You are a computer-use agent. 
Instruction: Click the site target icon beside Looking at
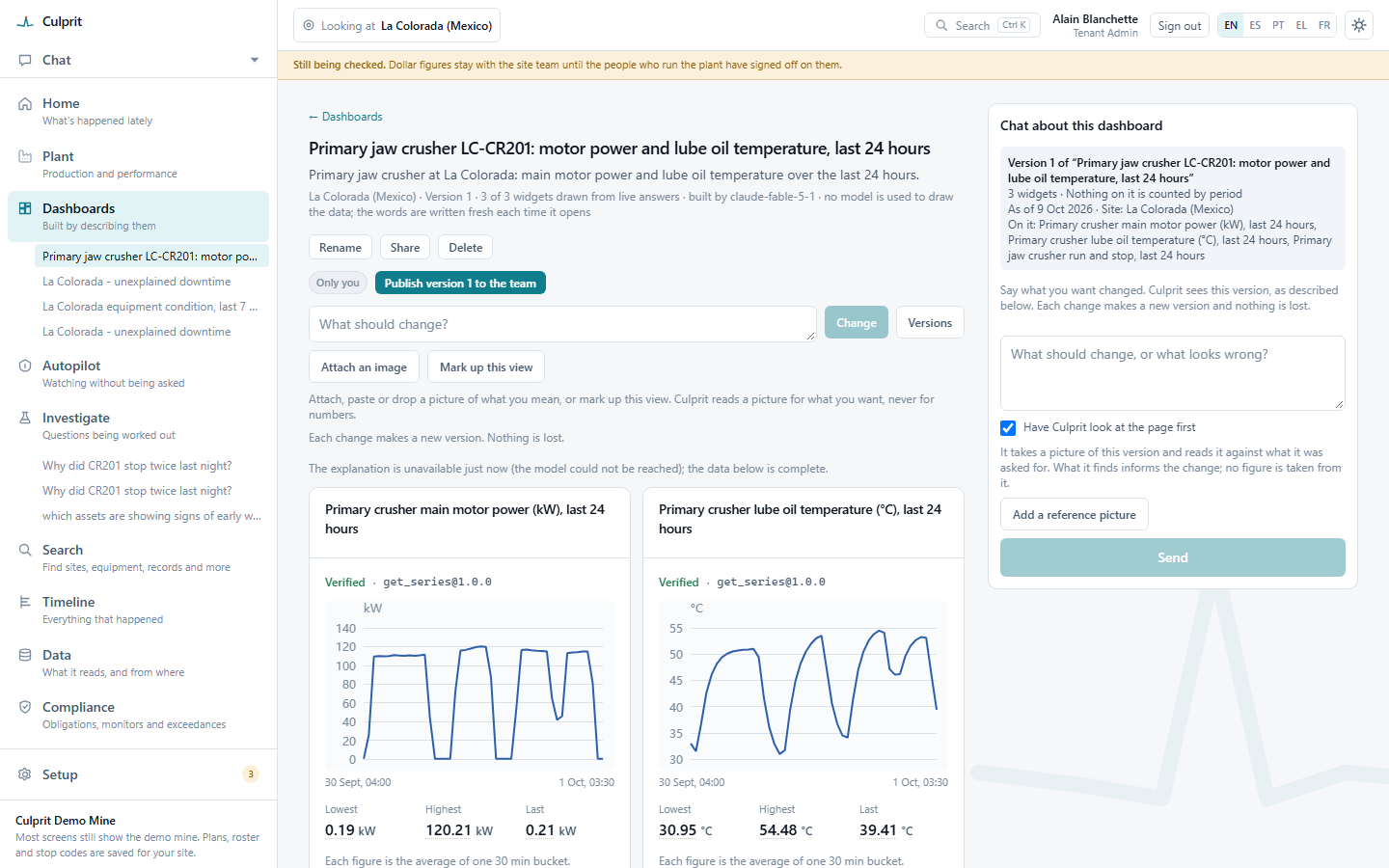pyautogui.click(x=309, y=26)
